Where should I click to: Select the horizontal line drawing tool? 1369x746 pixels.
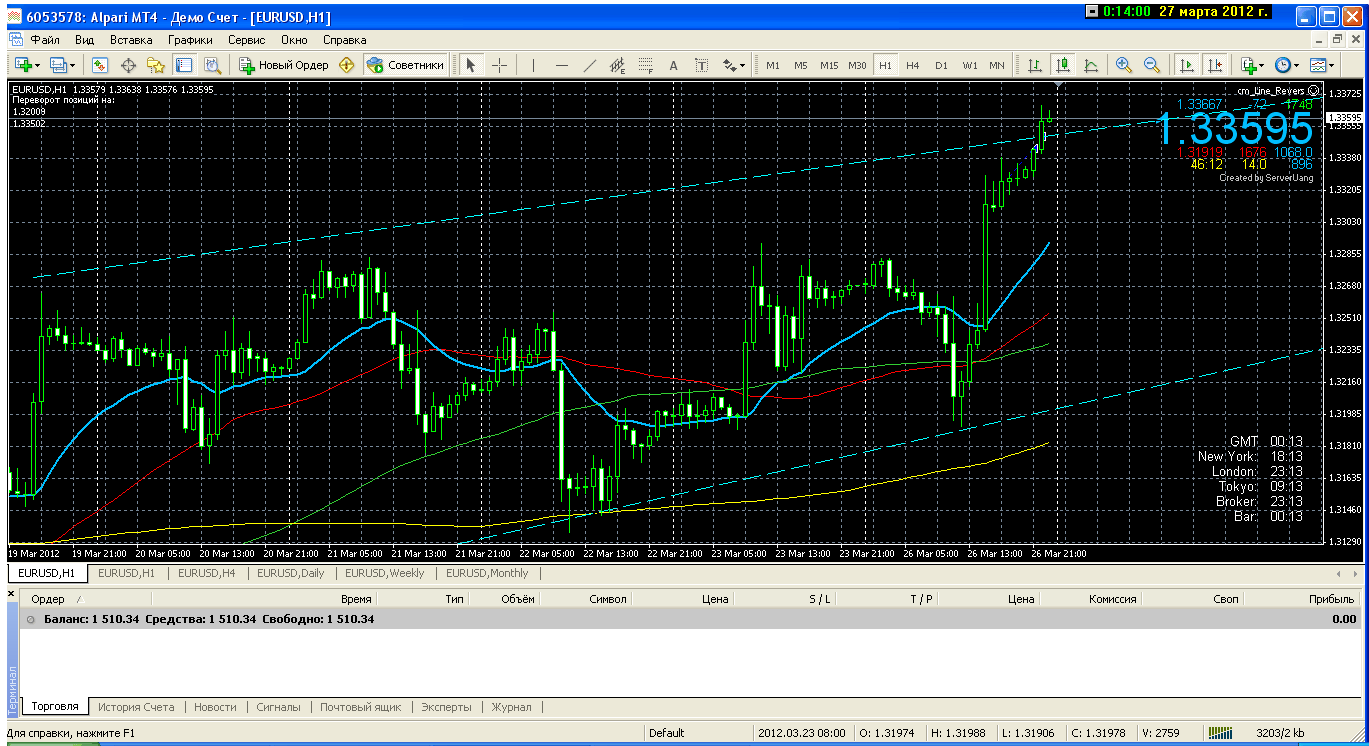[x=562, y=65]
